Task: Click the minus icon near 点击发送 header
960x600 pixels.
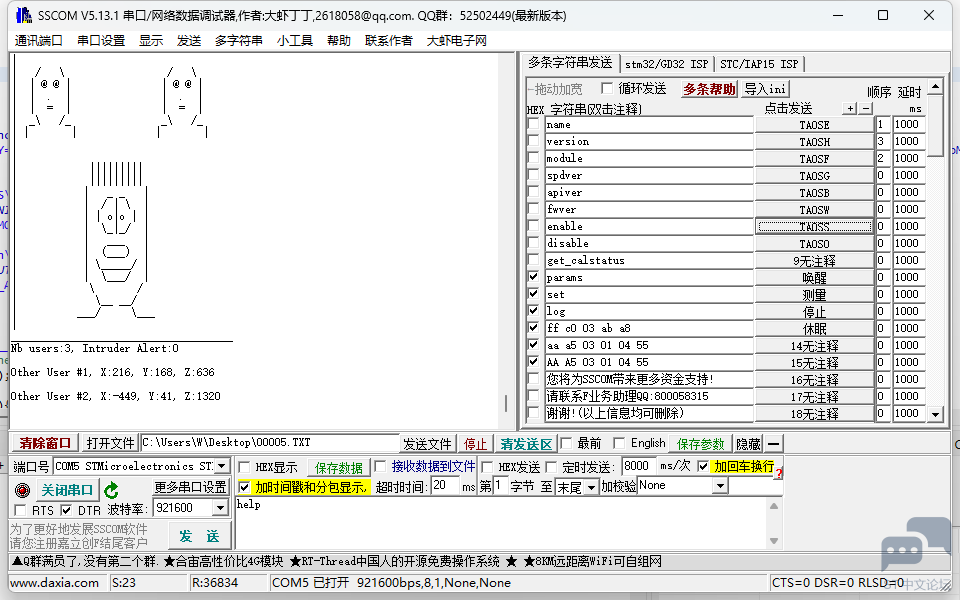Action: pos(865,108)
